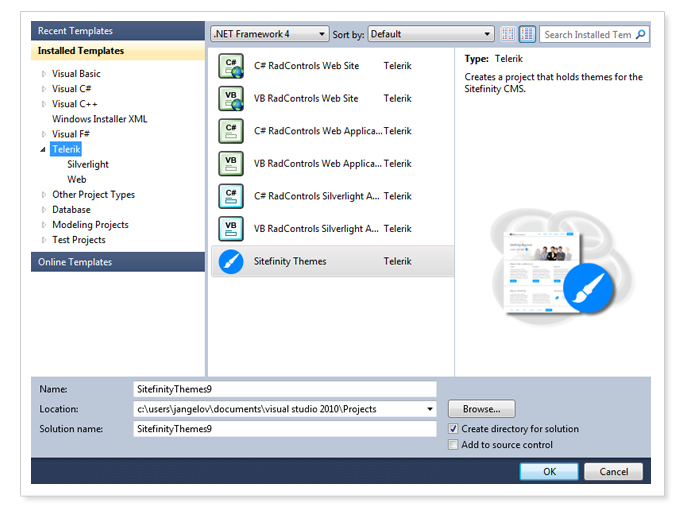
Task: Click the VB RadControls Web Application icon
Action: 231,164
